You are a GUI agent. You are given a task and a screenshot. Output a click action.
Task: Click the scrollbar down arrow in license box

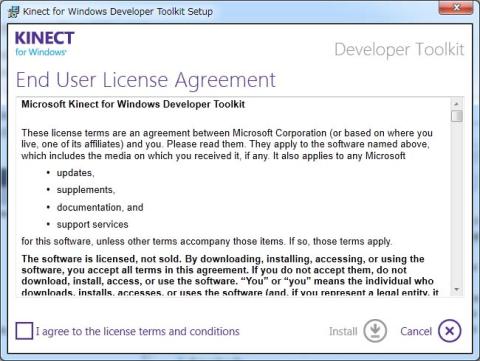pos(457,289)
